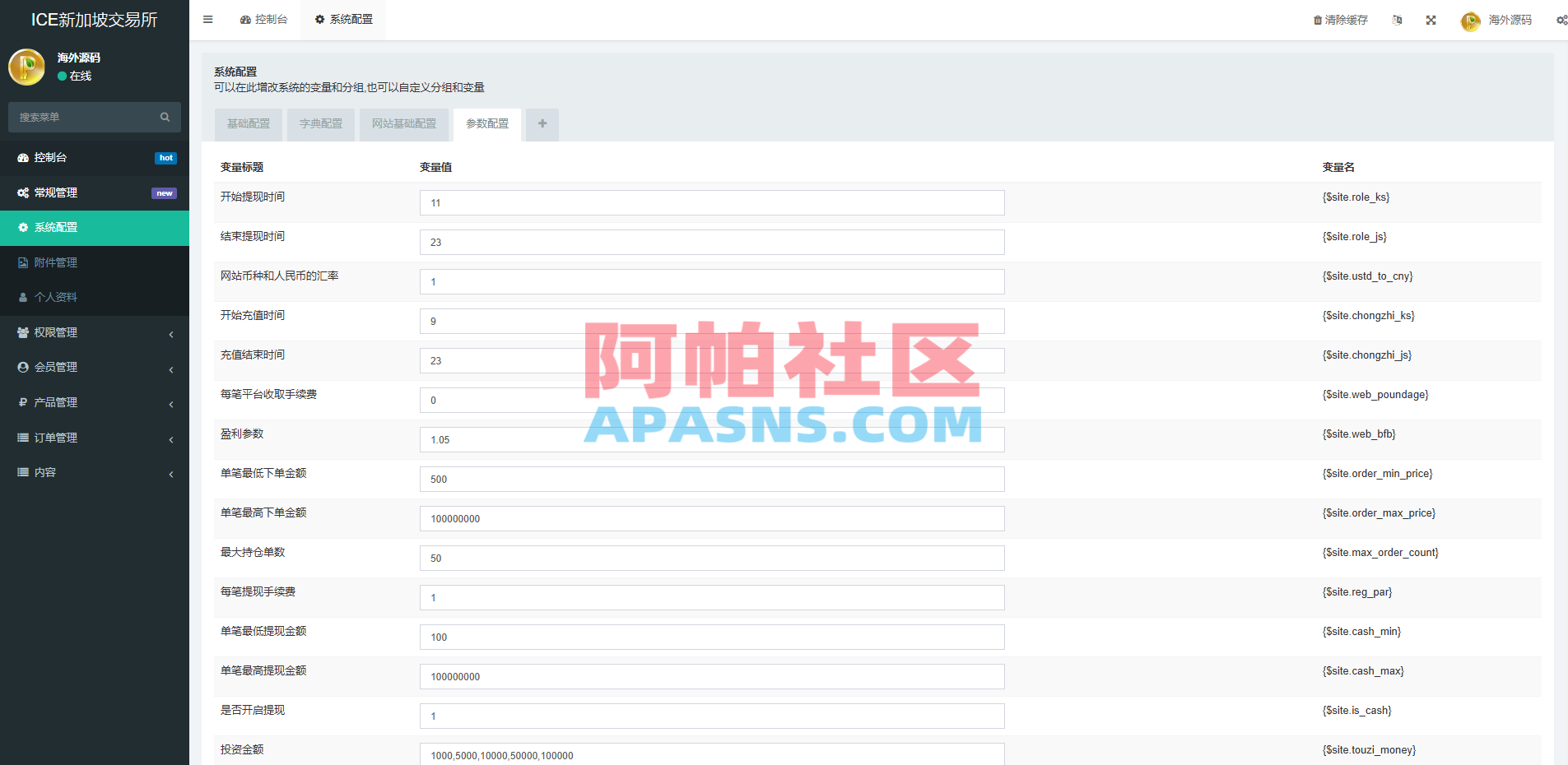
Task: Expand the 权限管理 menu
Action: (58, 332)
